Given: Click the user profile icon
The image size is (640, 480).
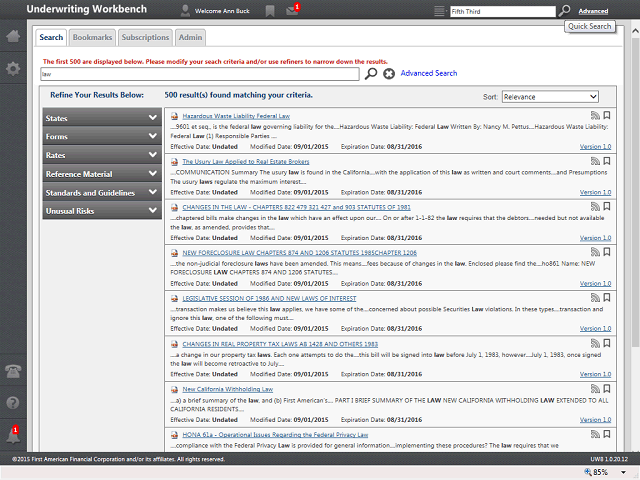Looking at the screenshot, I should pos(185,11).
